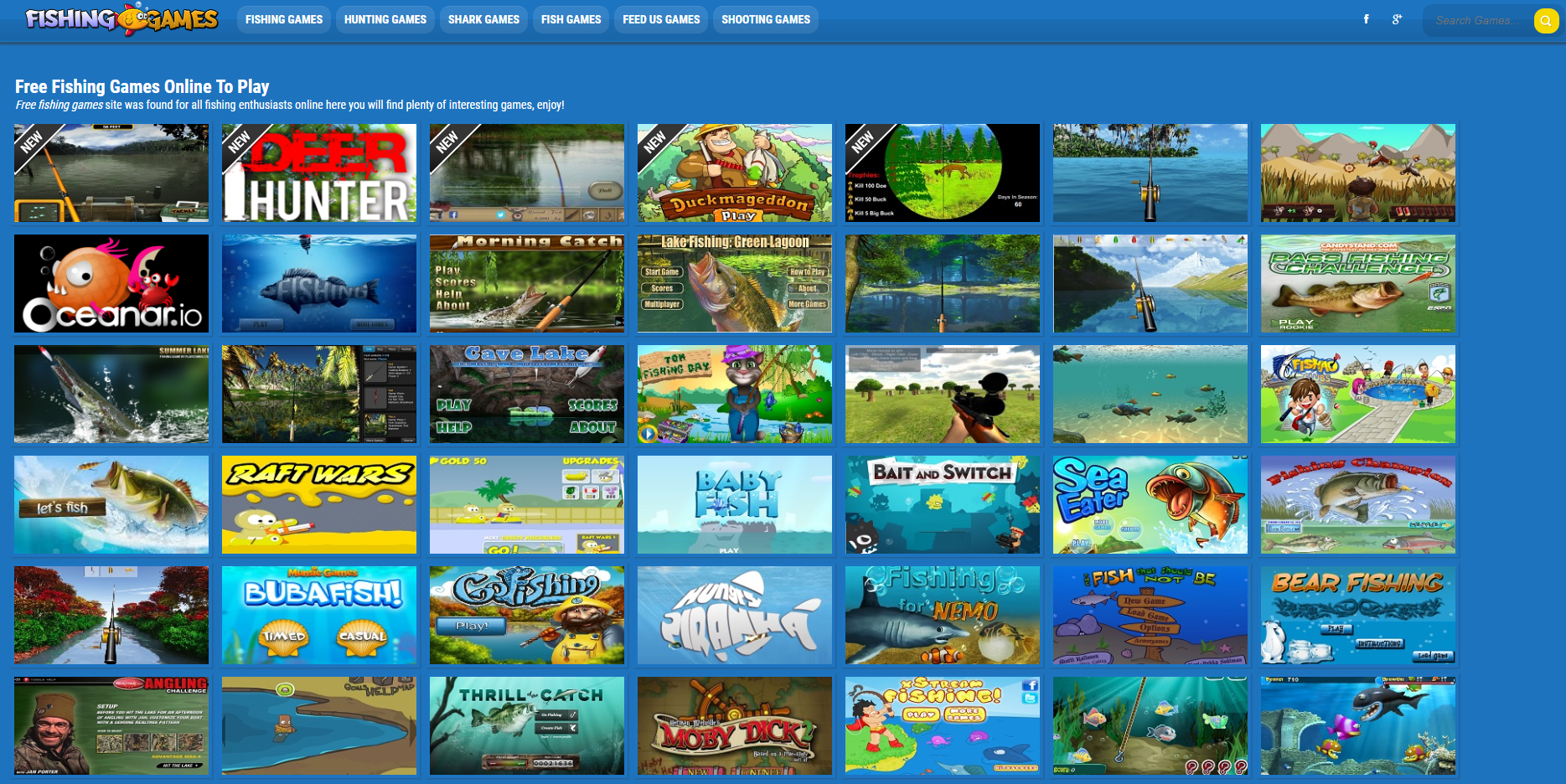This screenshot has width=1566, height=784.
Task: Open the Hunting Games menu item
Action: [x=385, y=19]
